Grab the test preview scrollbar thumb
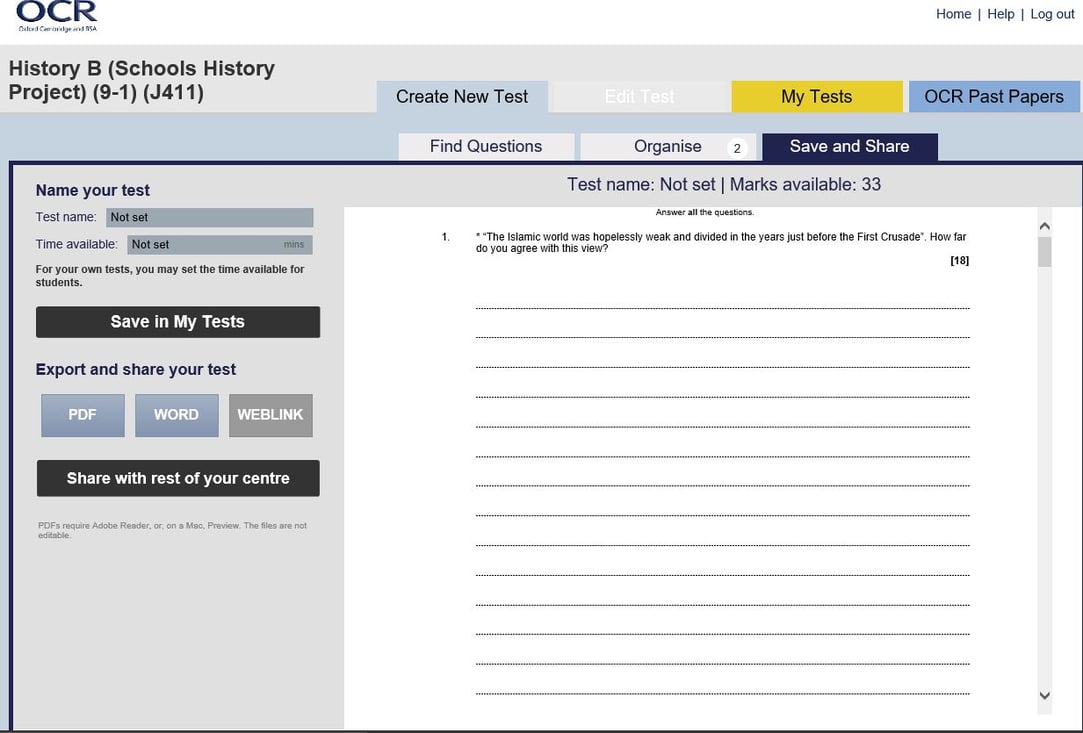 click(1045, 252)
